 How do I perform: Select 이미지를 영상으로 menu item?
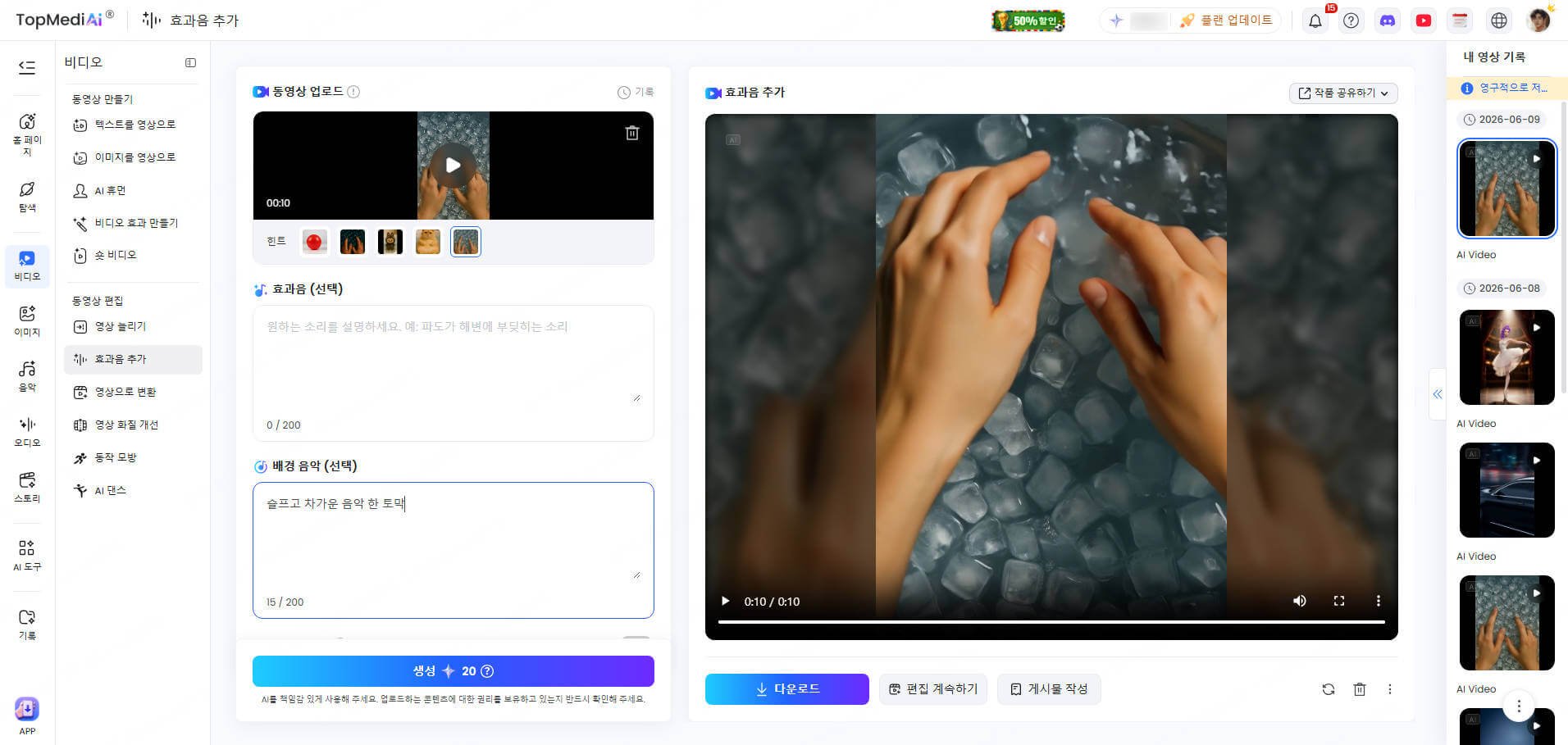134,157
